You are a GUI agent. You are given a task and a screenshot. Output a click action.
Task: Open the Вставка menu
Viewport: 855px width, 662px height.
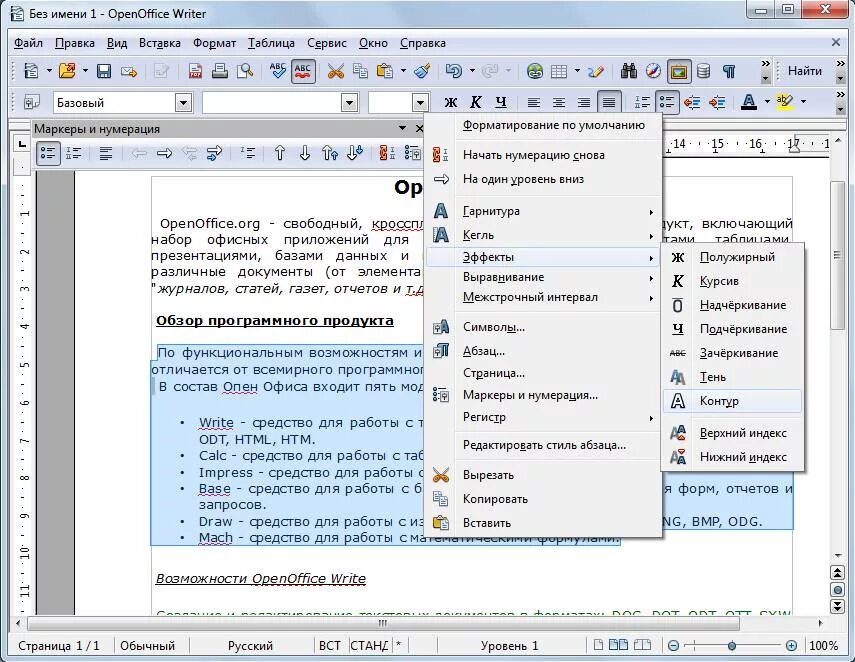pyautogui.click(x=159, y=43)
